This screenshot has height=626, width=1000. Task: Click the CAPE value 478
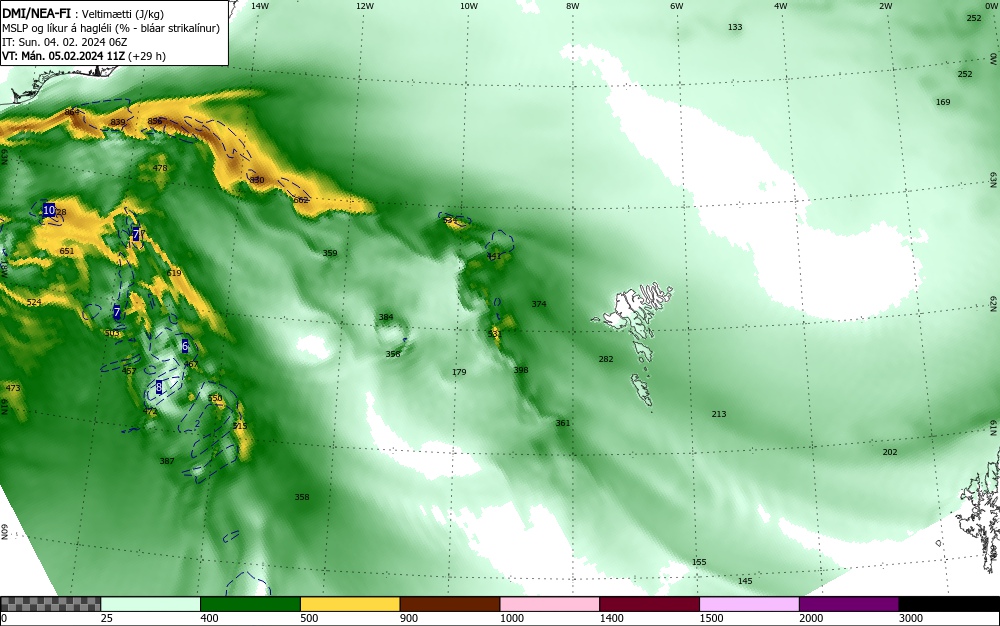pos(160,168)
